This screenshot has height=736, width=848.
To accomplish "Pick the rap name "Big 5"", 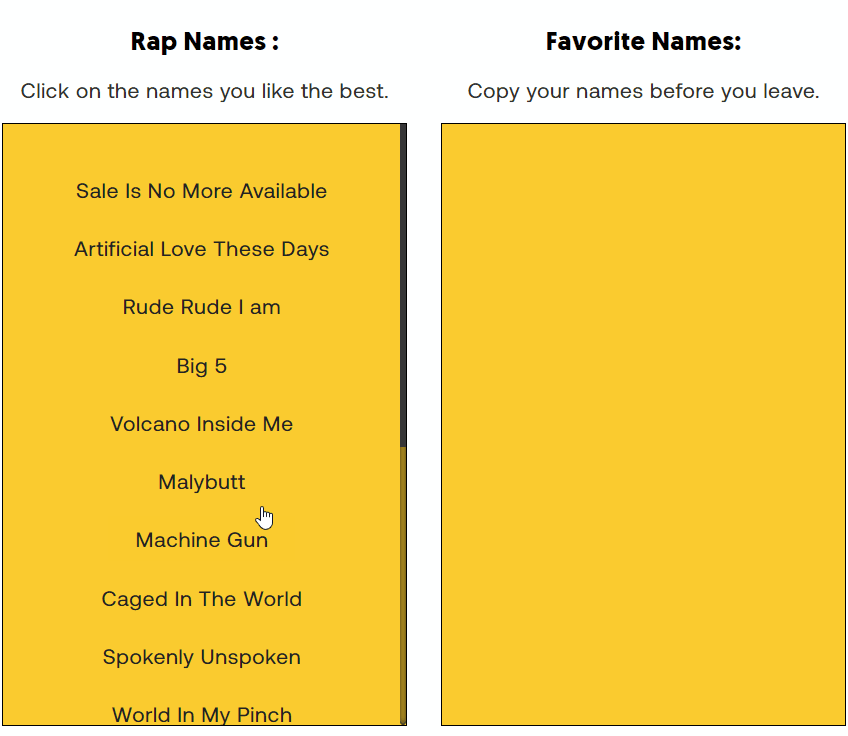I will pyautogui.click(x=201, y=366).
